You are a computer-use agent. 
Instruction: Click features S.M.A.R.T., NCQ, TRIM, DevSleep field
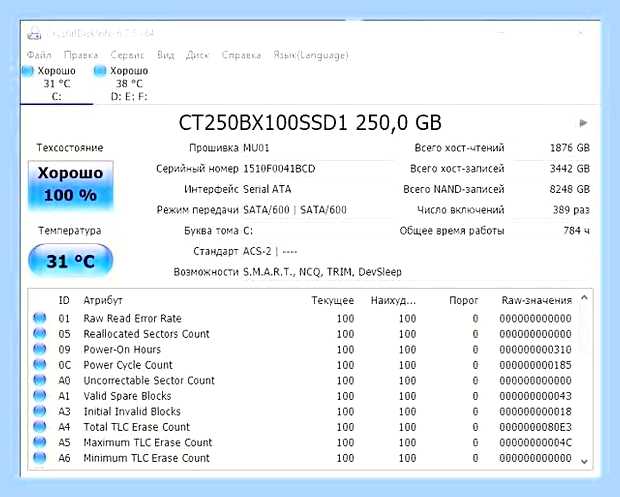tap(322, 272)
